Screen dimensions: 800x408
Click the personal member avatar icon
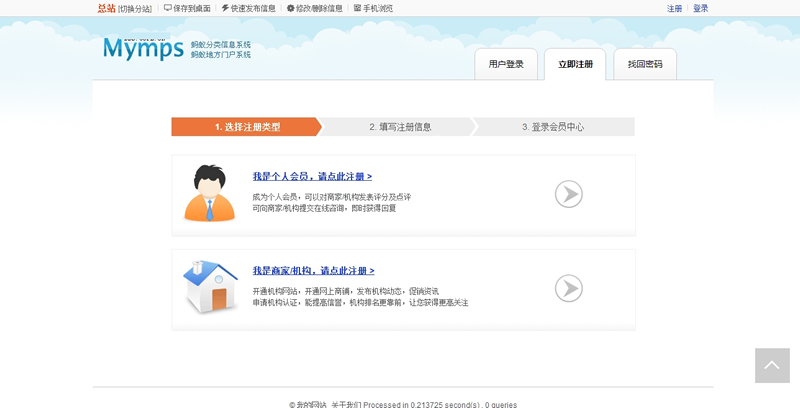(209, 193)
